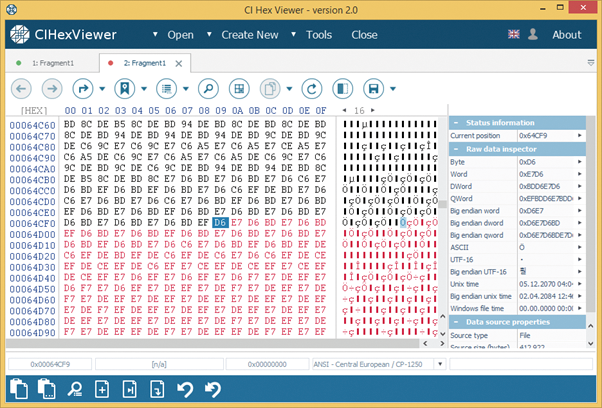Click Close in the menu bar
Viewport: 602px width, 408px height.
(x=364, y=35)
